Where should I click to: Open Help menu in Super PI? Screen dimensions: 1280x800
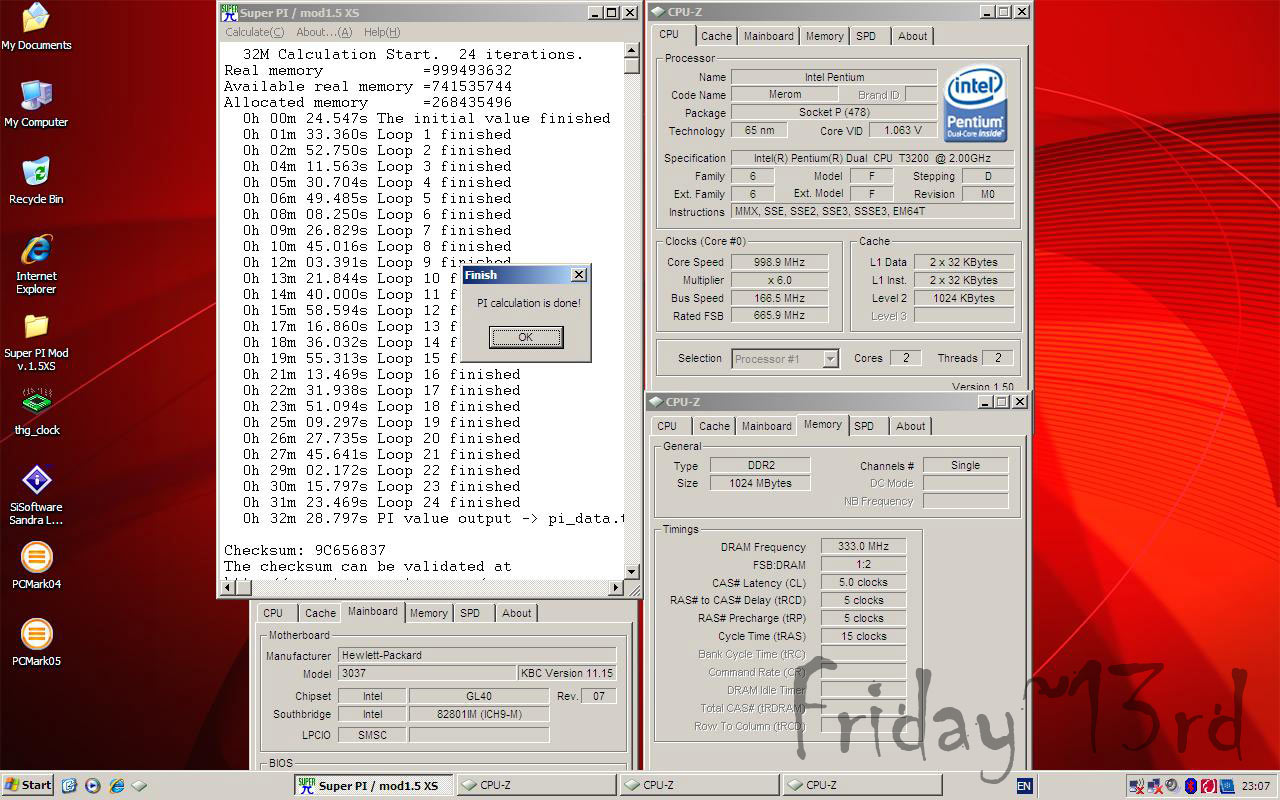click(382, 32)
